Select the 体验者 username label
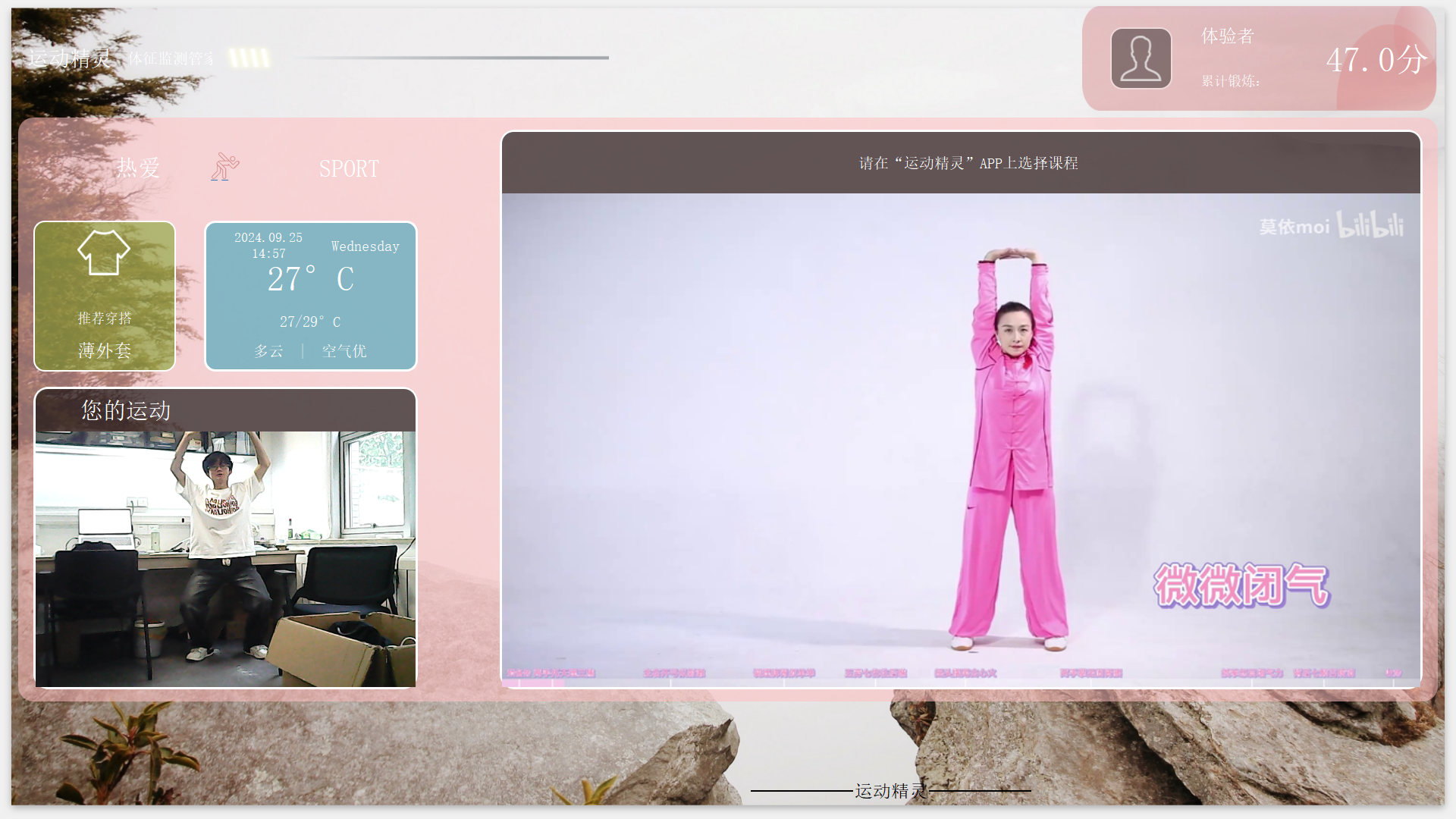 pos(1228,36)
